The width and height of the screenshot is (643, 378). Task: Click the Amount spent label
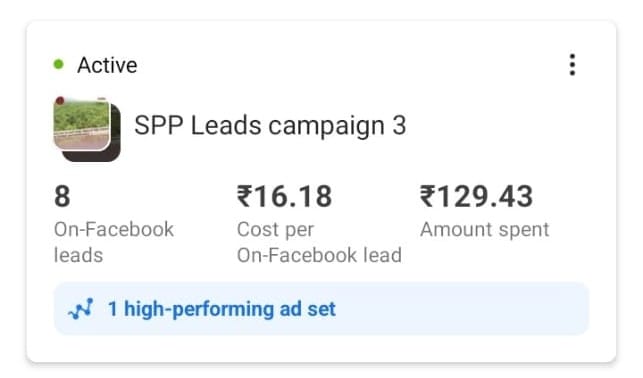click(x=485, y=229)
